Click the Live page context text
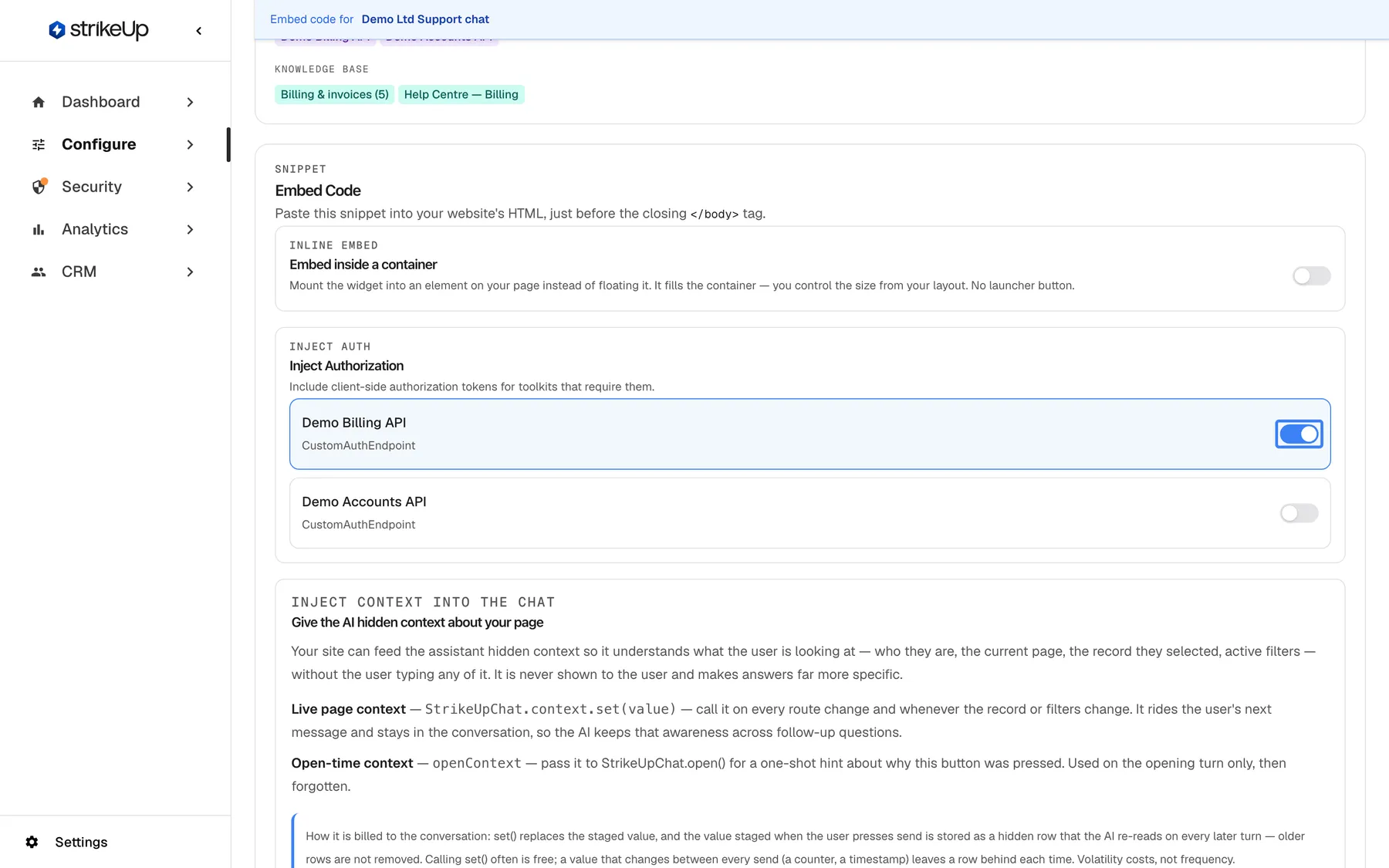Screen dimensions: 1389x868 (x=348, y=709)
